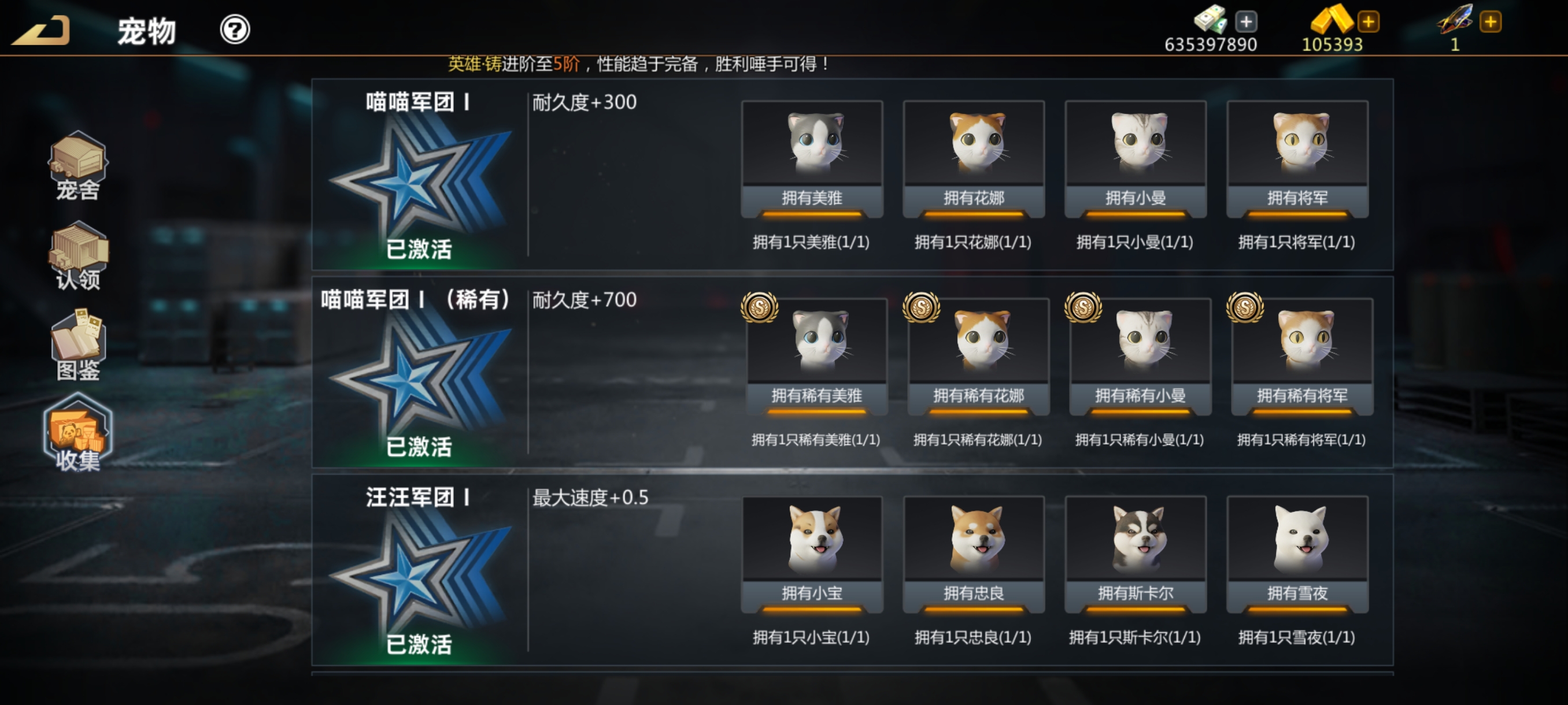Click the back arrow icon

pos(41,31)
